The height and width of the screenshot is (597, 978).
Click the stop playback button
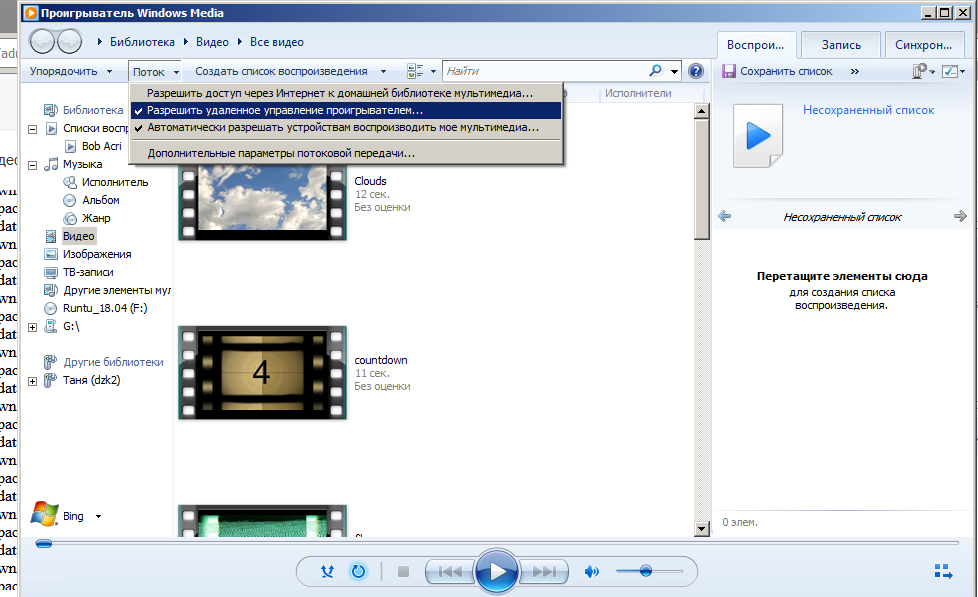404,572
